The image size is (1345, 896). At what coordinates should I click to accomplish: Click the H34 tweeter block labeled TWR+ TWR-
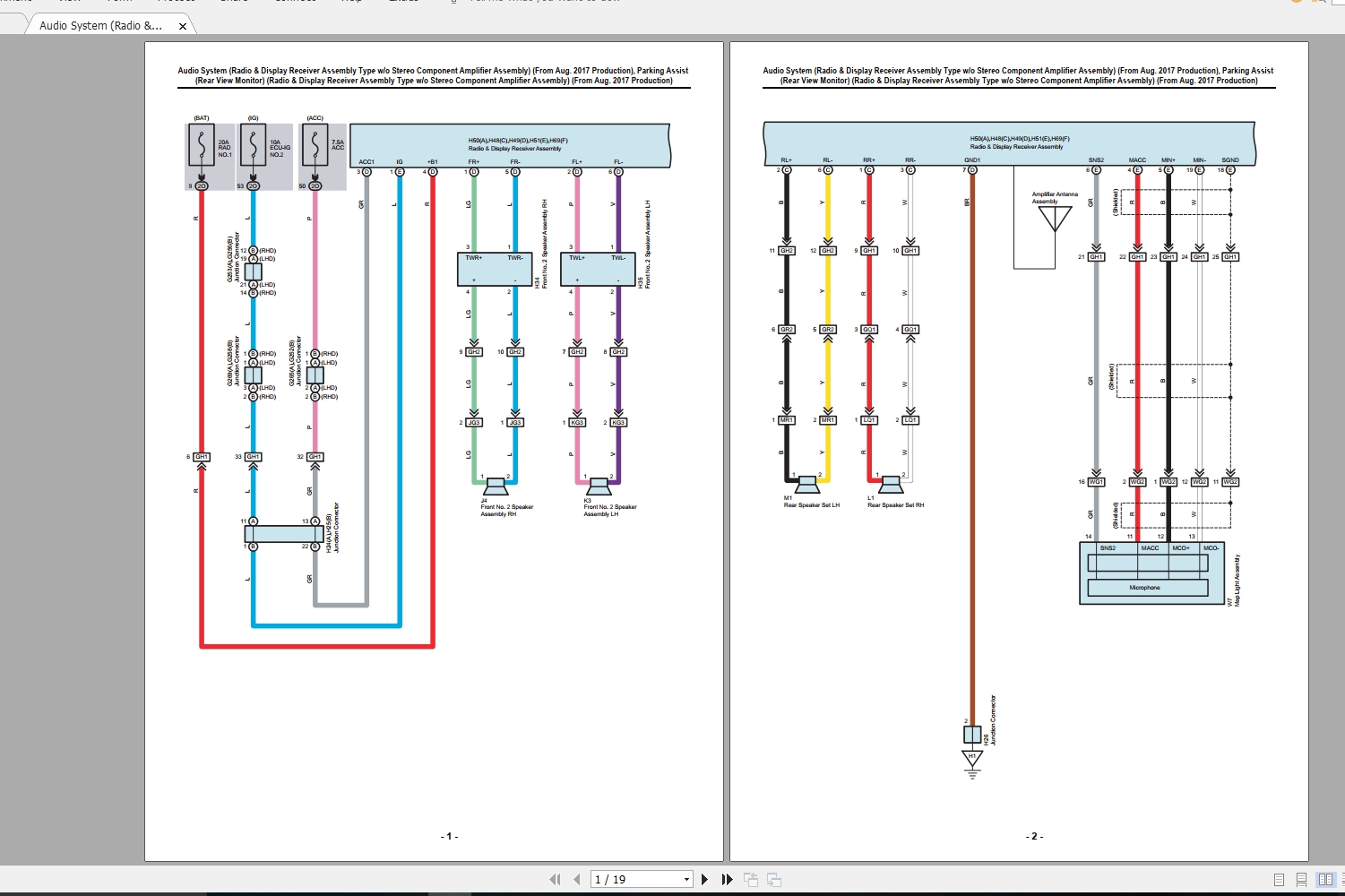tap(495, 270)
